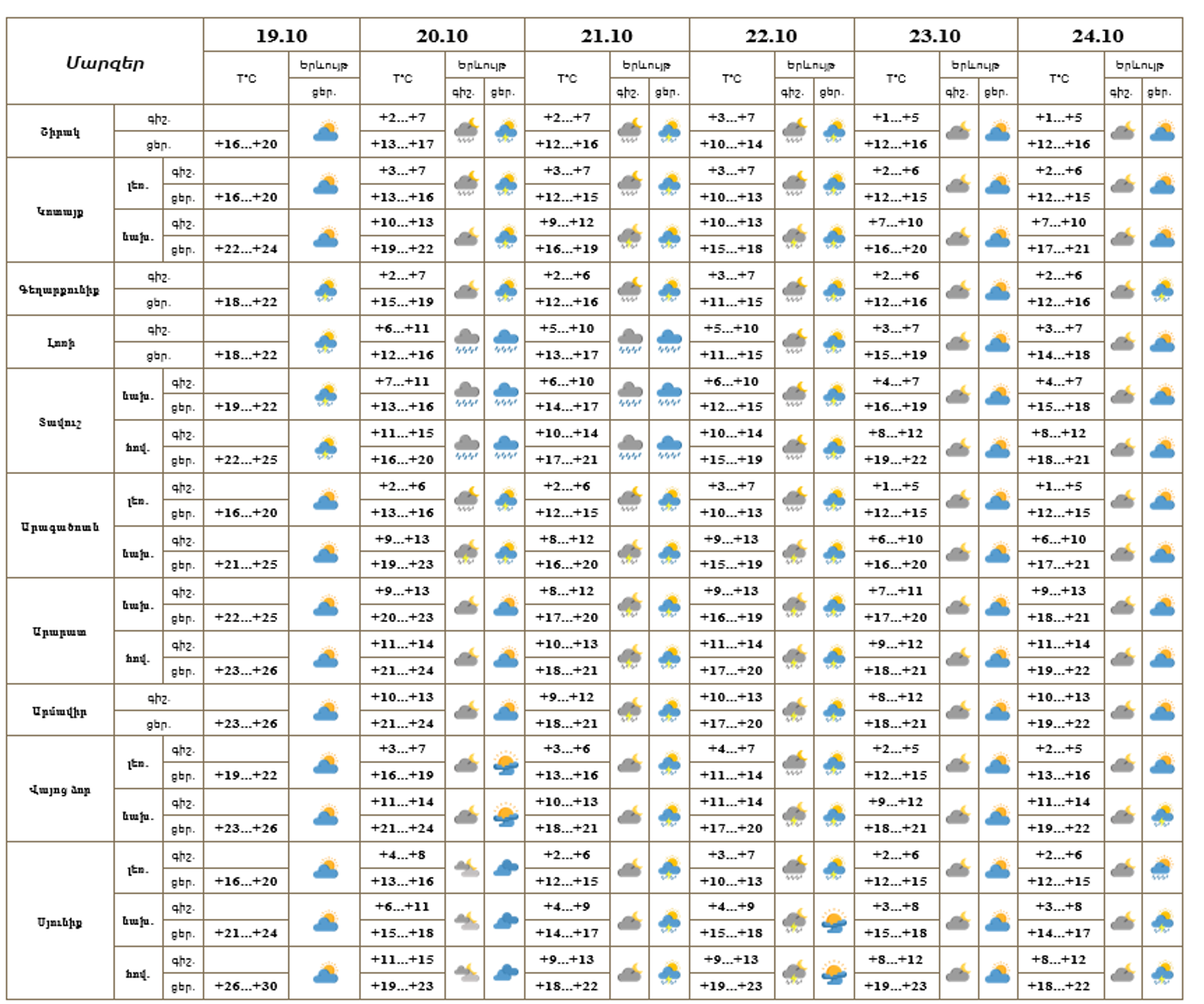The width and height of the screenshot is (1204, 1004).
Task: Click Վայոց ձոր նախ. daytime thunder icon 24.10
Action: pyautogui.click(x=1162, y=815)
